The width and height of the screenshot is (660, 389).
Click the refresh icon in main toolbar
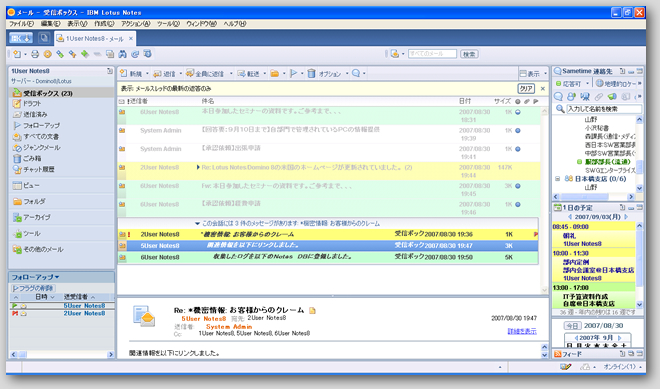click(x=135, y=54)
